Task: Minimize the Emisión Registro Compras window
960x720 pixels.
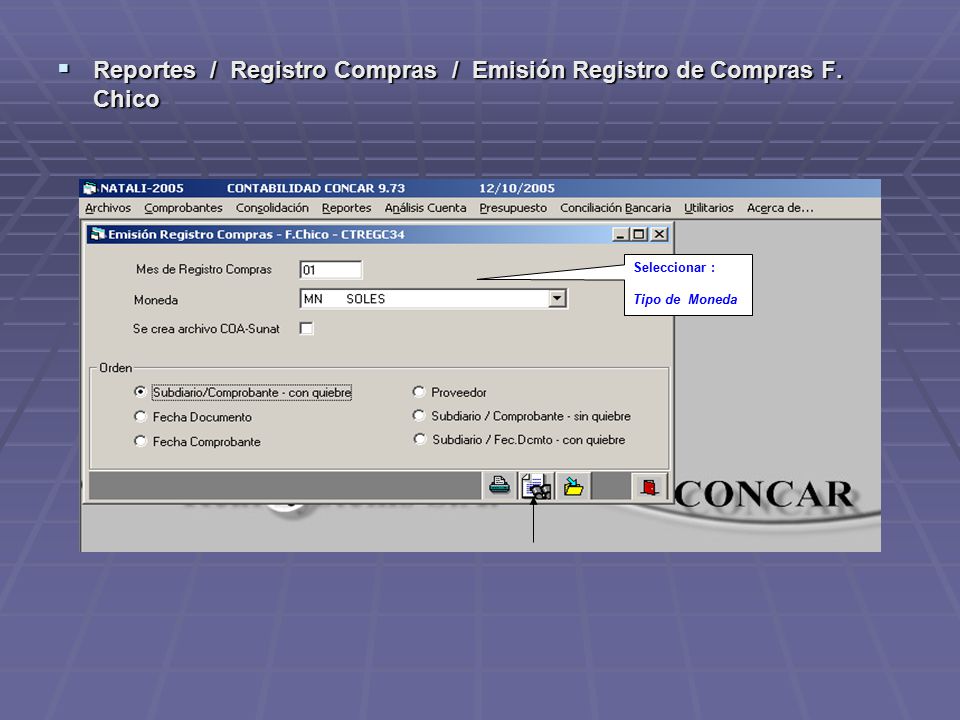Action: coord(621,234)
